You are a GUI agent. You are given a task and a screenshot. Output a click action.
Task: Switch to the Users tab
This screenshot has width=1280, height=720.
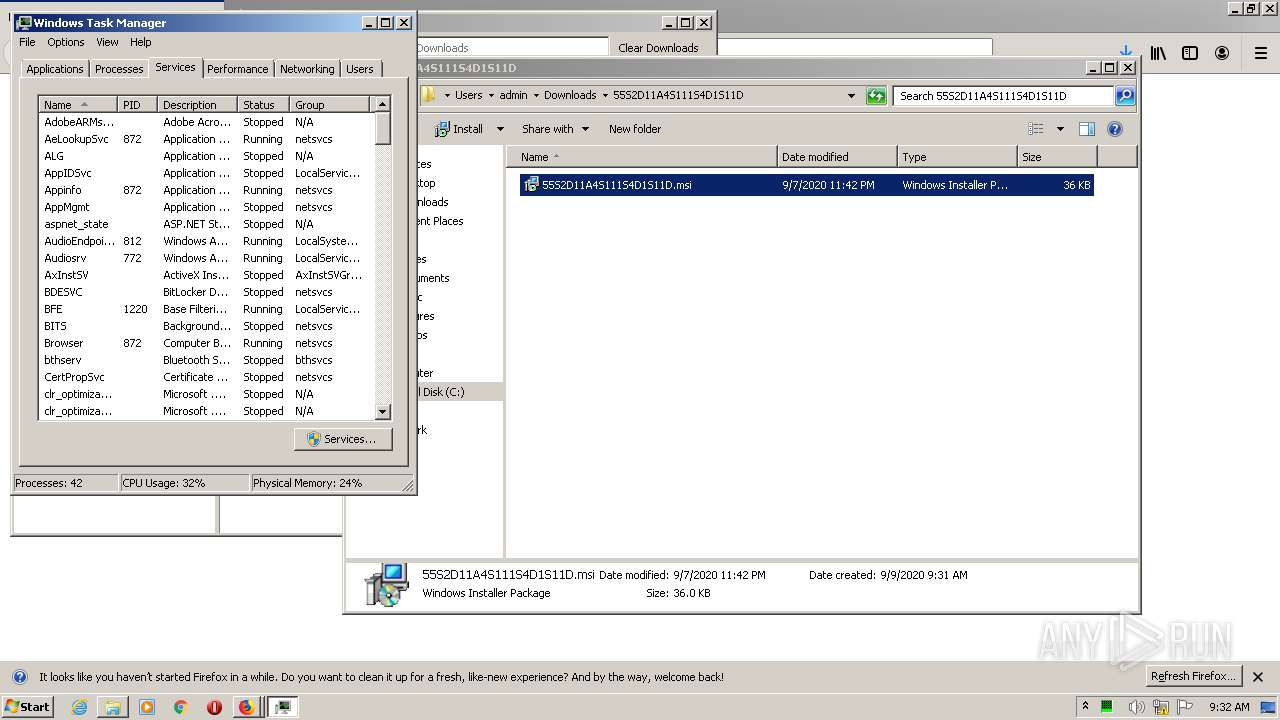[x=360, y=69]
